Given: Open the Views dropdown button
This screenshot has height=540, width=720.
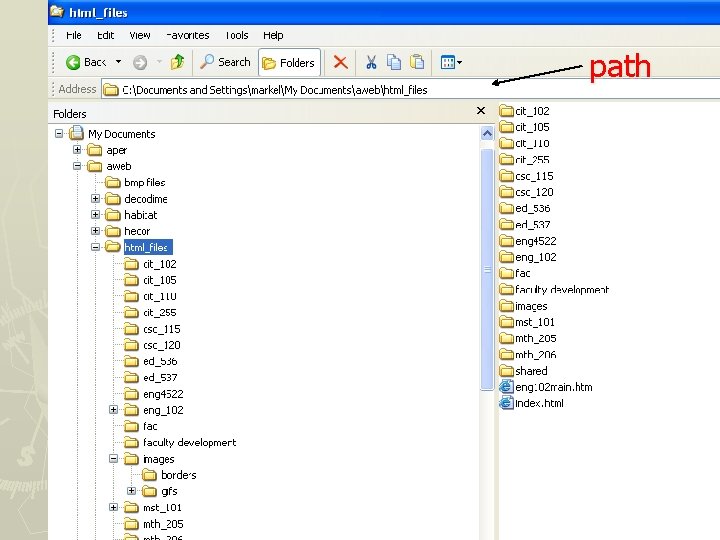Looking at the screenshot, I should pos(451,62).
